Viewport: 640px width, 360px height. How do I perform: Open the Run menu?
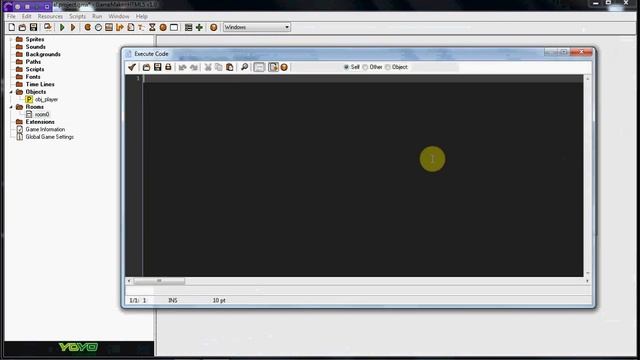pos(97,16)
